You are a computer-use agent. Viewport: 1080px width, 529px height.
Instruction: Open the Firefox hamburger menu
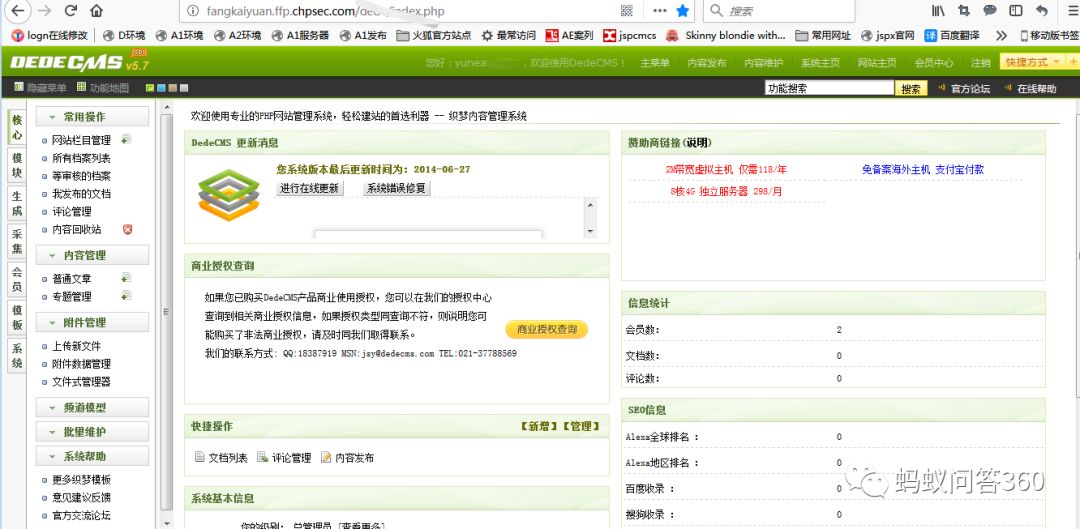1072,10
